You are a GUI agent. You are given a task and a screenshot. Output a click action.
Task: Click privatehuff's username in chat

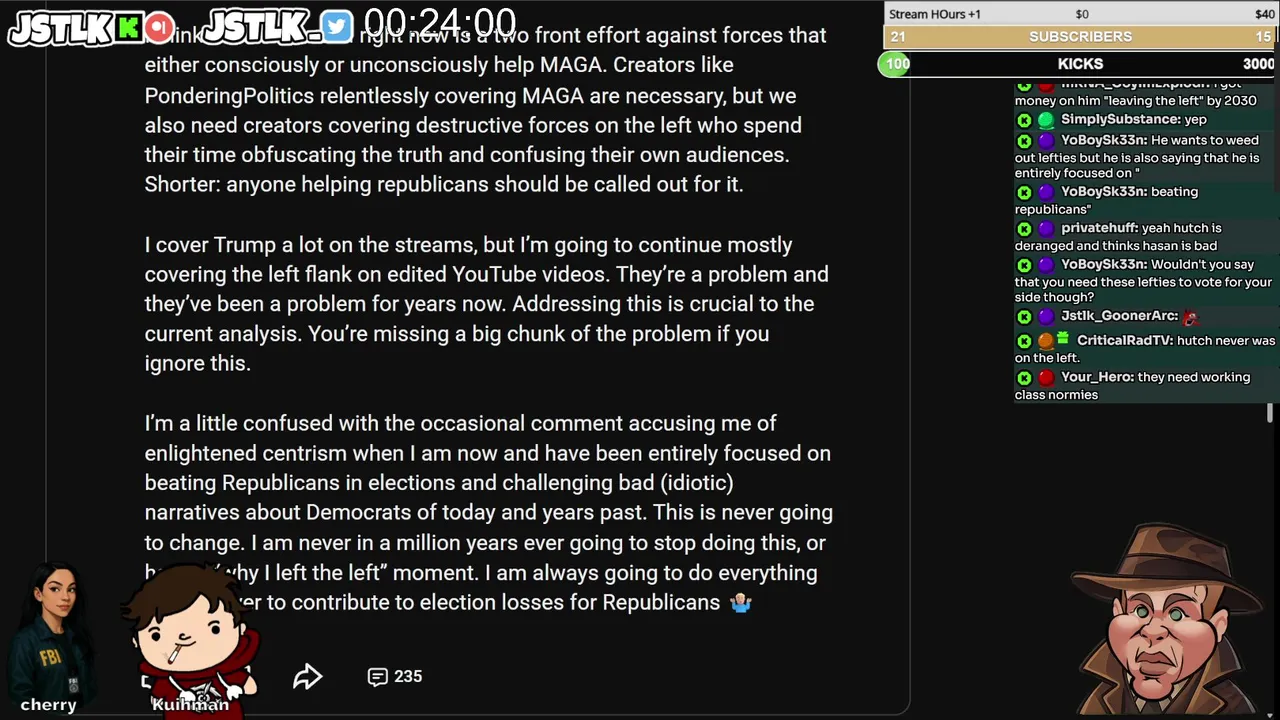(x=1099, y=228)
